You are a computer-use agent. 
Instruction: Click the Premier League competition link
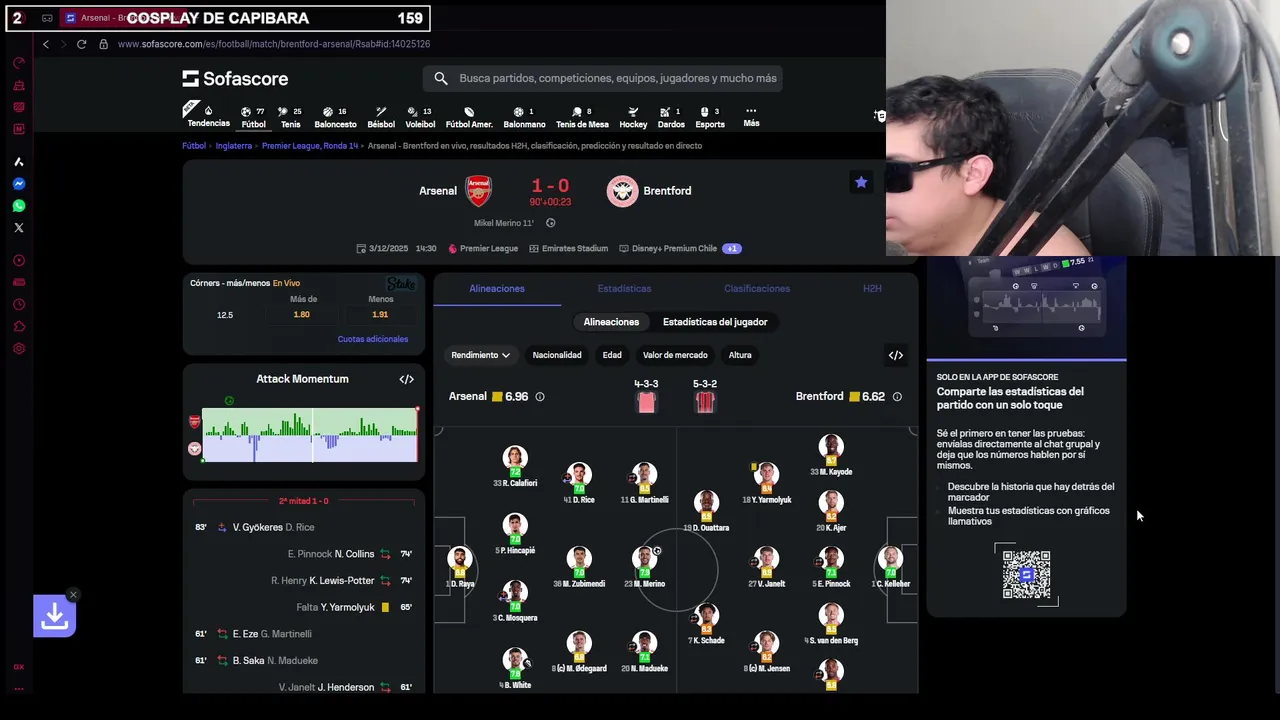point(489,248)
